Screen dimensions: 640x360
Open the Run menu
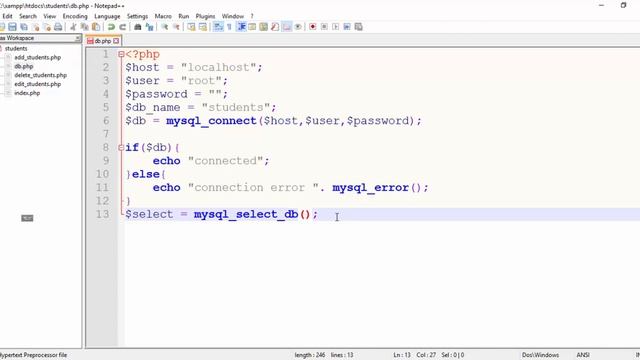184,16
